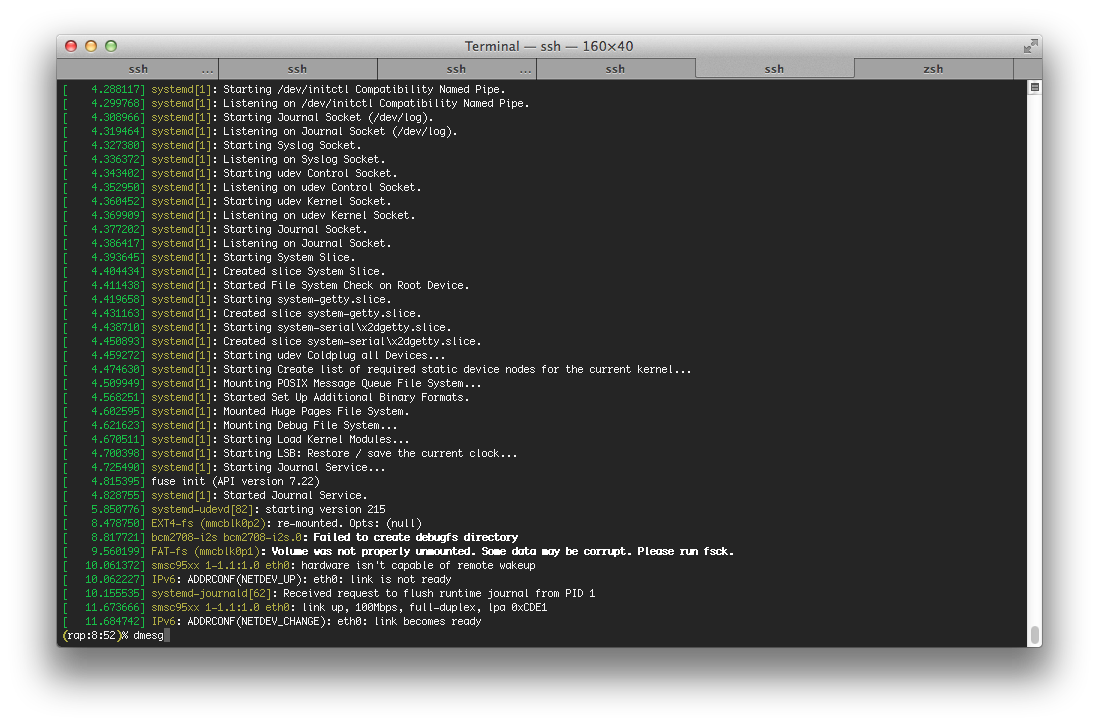The width and height of the screenshot is (1099, 726).
Task: Click the middle of the vertical scrollbar track
Action: pos(1035,360)
